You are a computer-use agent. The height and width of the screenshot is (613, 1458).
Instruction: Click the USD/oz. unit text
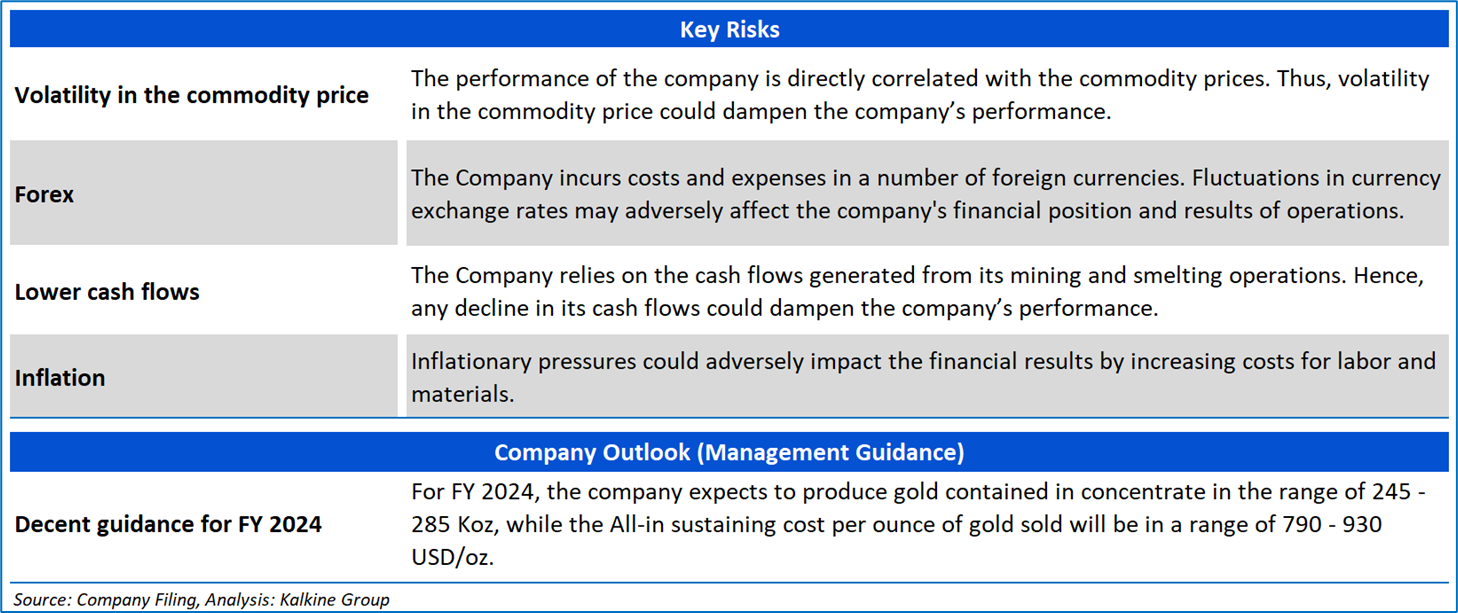[x=452, y=557]
